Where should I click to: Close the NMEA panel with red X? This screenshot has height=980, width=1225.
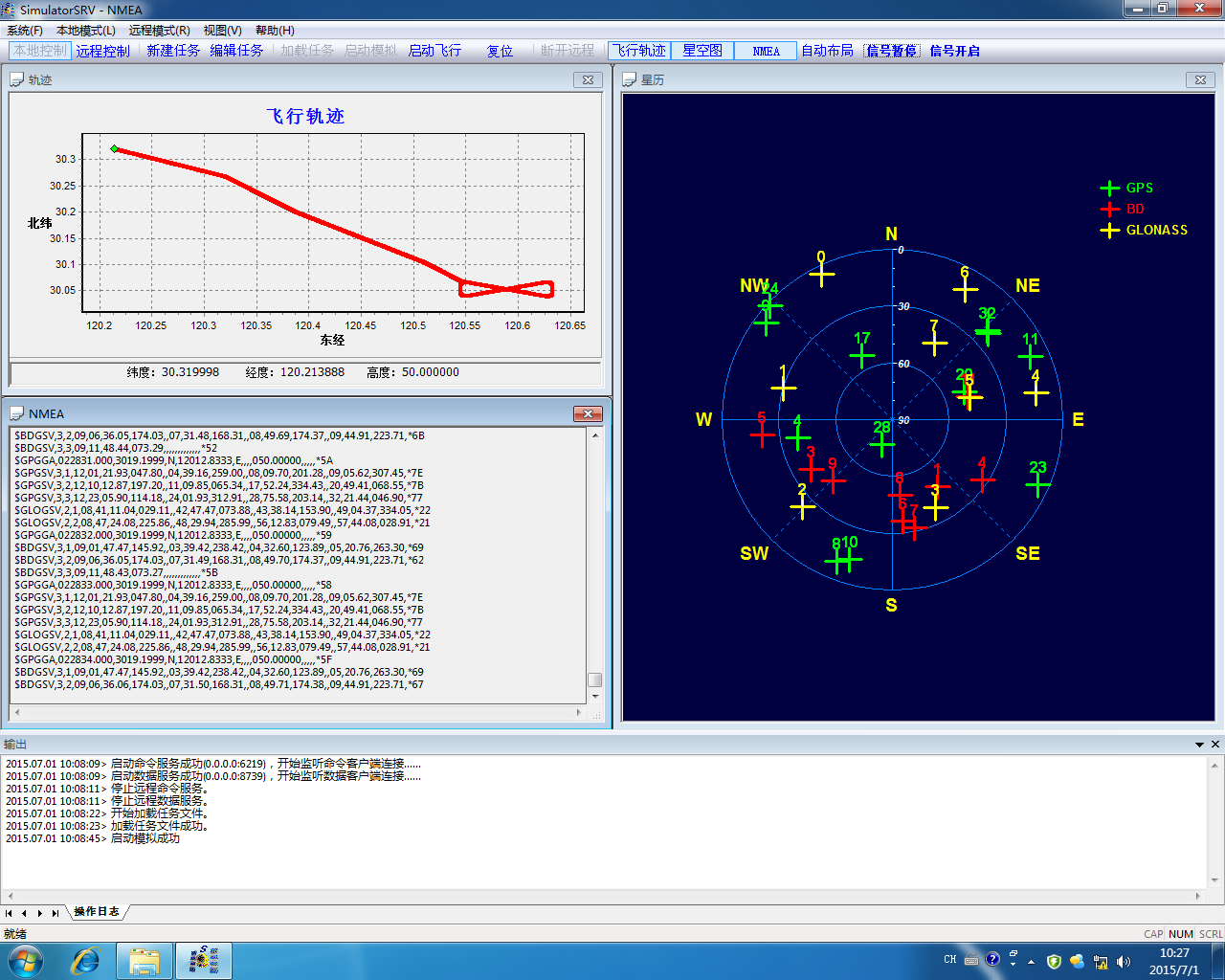588,413
